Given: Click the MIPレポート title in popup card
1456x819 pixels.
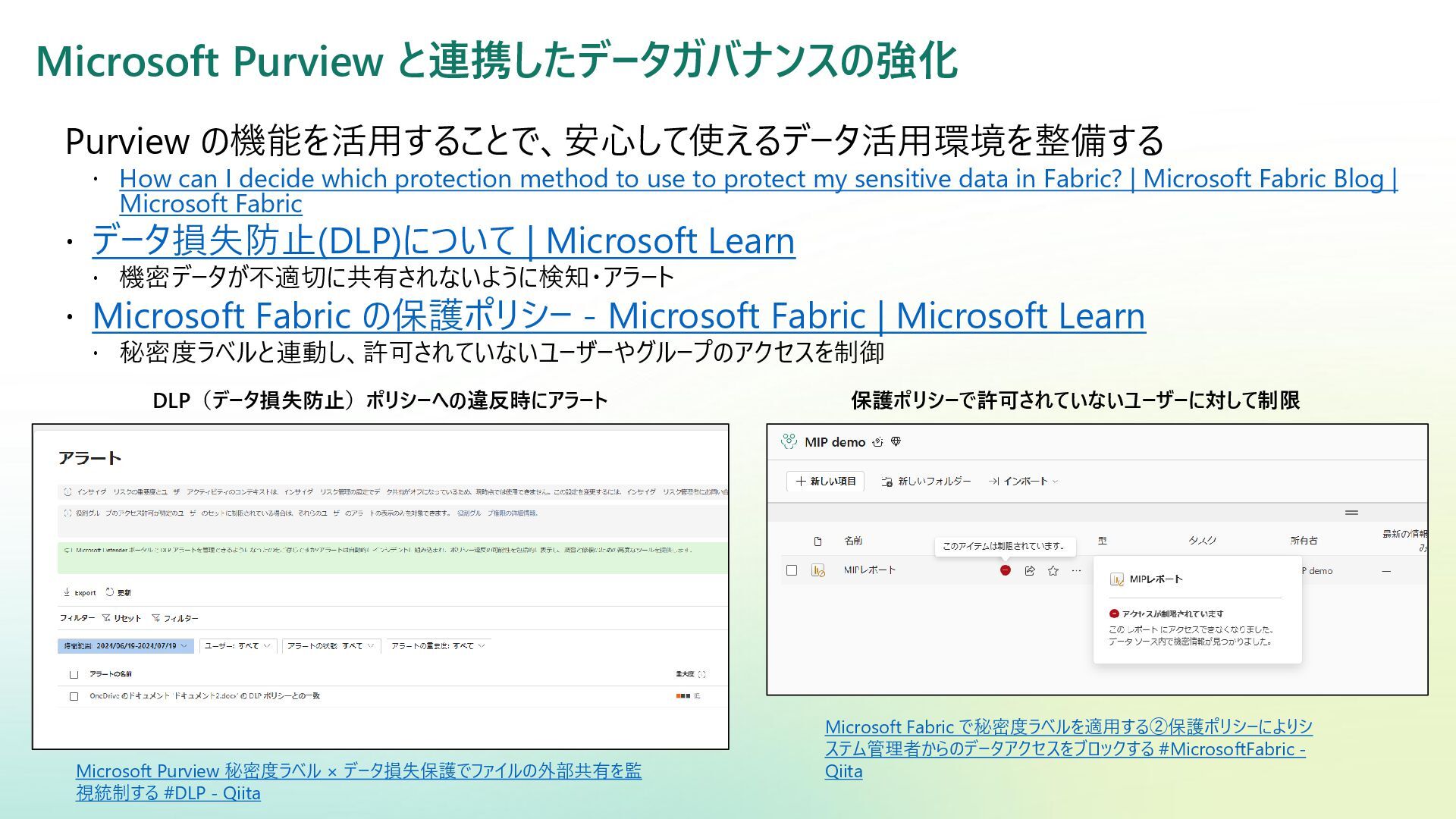Looking at the screenshot, I should coord(1156,579).
